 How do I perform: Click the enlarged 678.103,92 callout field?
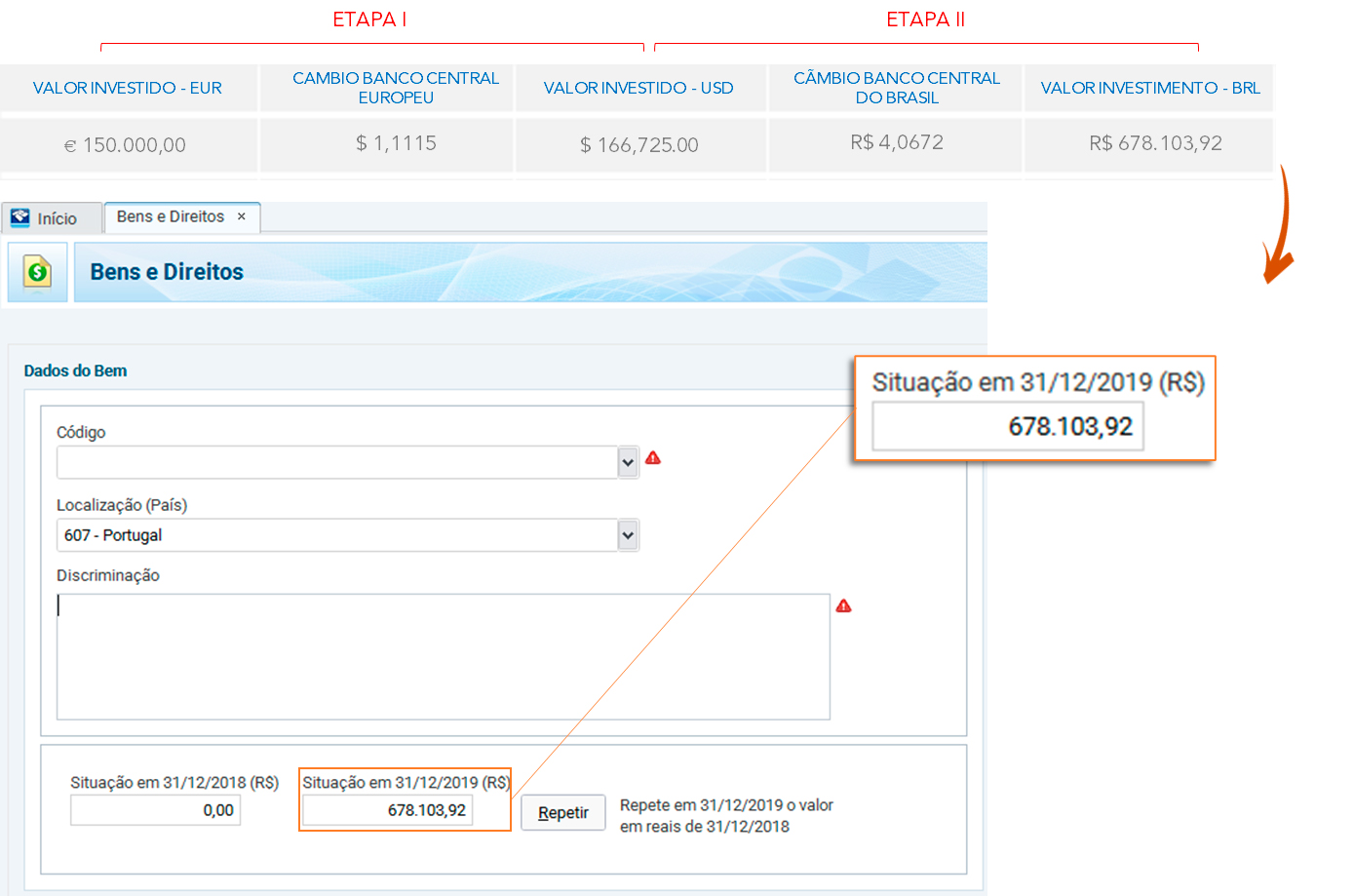point(1007,427)
